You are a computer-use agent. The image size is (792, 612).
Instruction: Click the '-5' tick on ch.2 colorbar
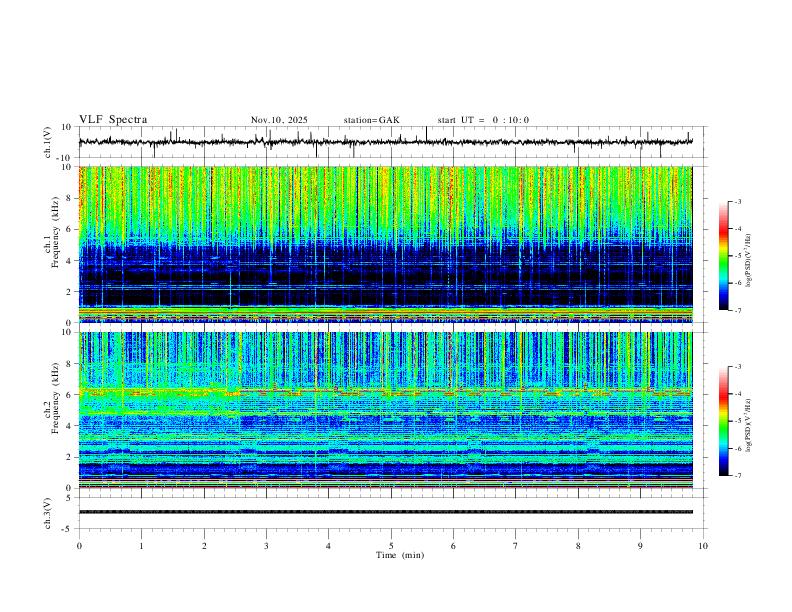point(738,421)
